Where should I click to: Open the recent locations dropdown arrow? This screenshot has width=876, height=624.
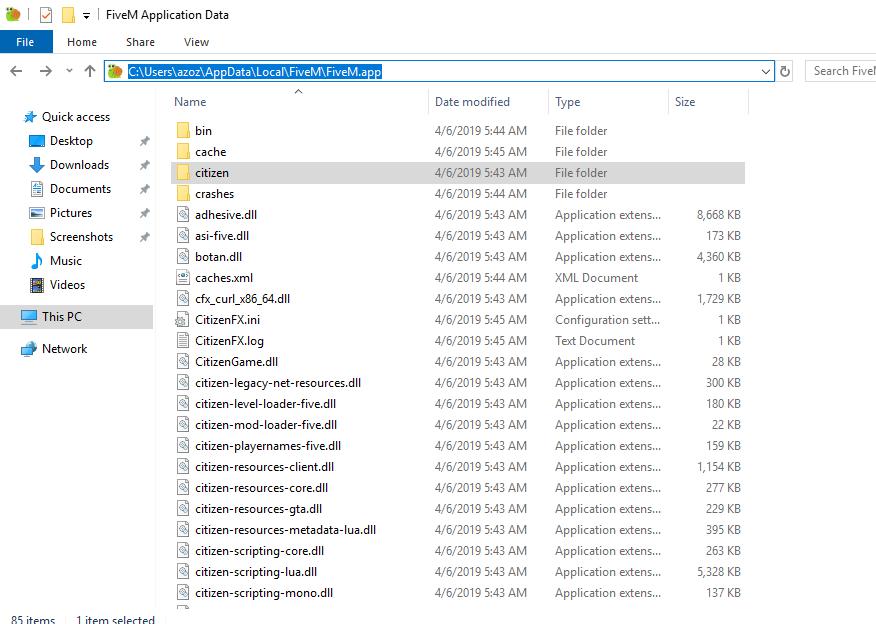[x=69, y=70]
